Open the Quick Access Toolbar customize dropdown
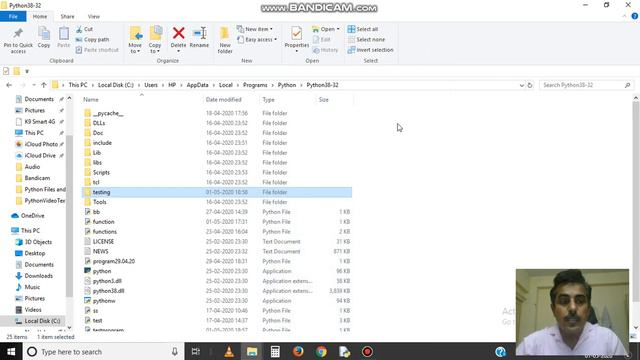Screen dimensions: 640x360 click(x=27, y=71)
